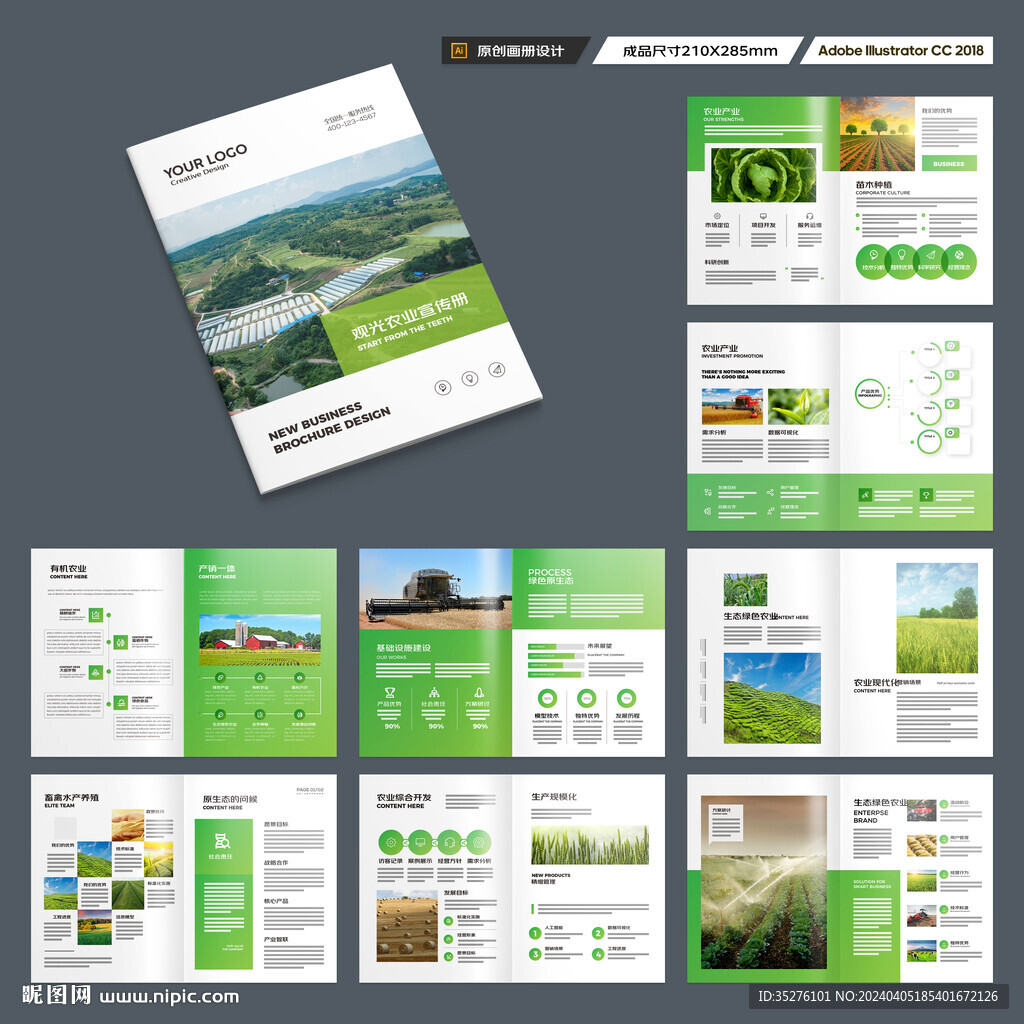Viewport: 1024px width, 1024px height.
Task: Click the 农业综合开发 heading
Action: coord(404,797)
